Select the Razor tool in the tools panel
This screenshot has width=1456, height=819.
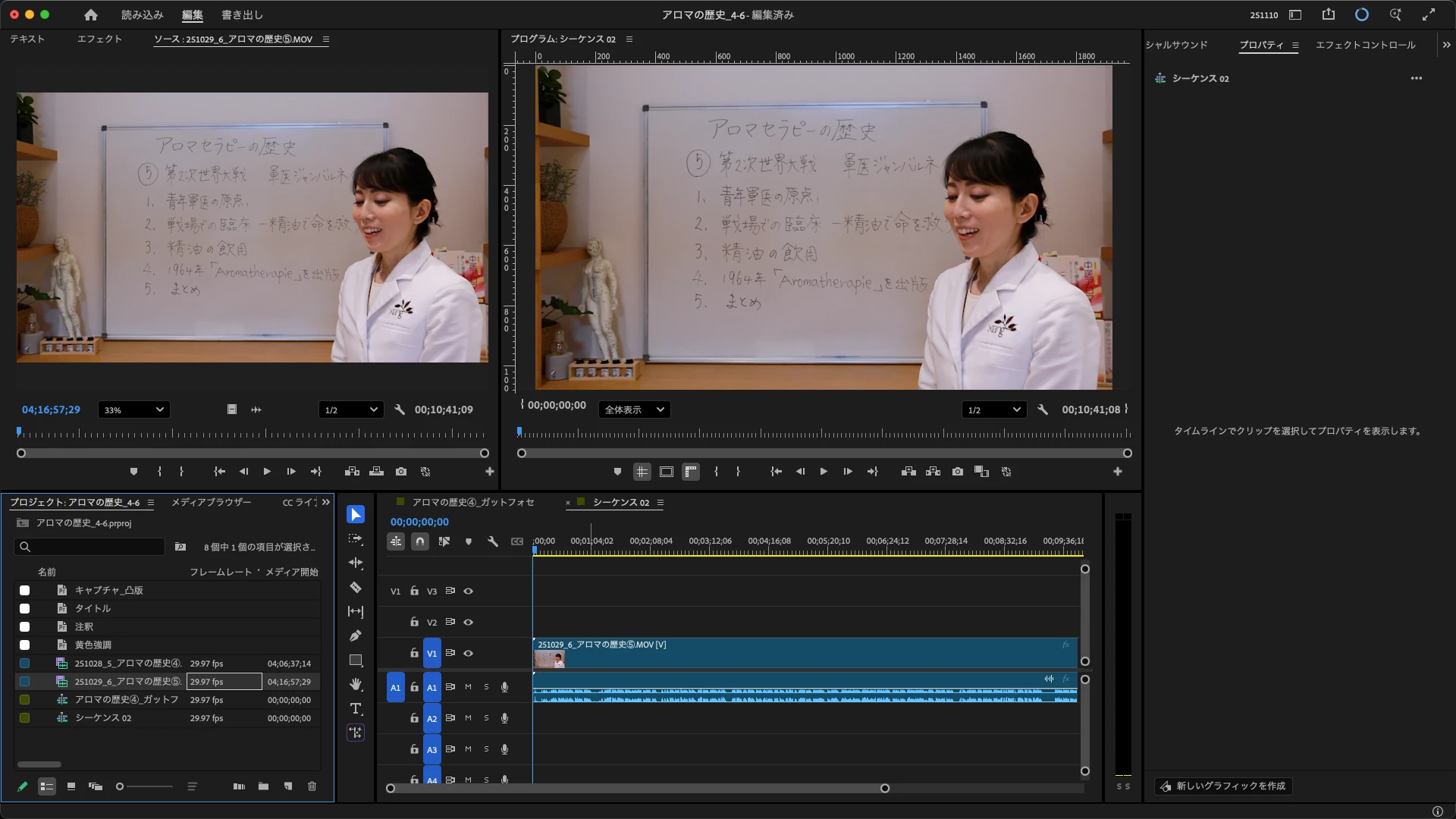point(355,588)
